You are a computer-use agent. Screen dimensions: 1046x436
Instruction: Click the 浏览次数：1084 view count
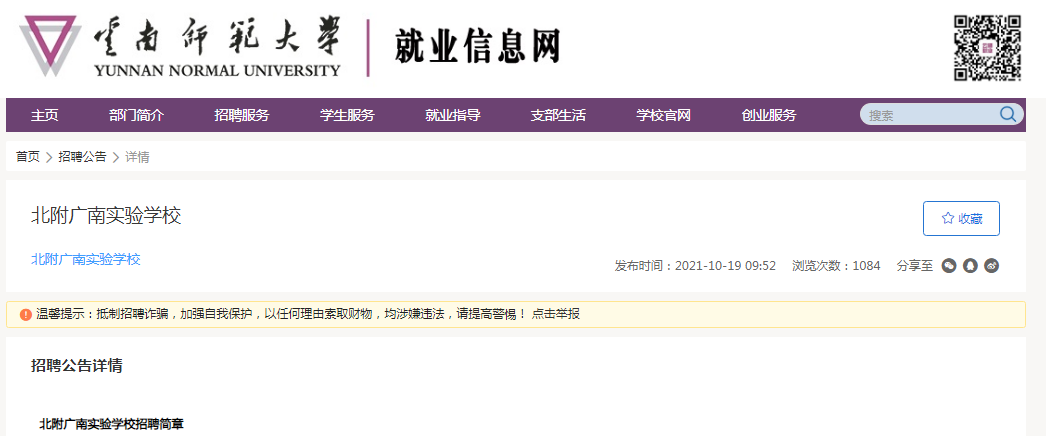point(836,266)
